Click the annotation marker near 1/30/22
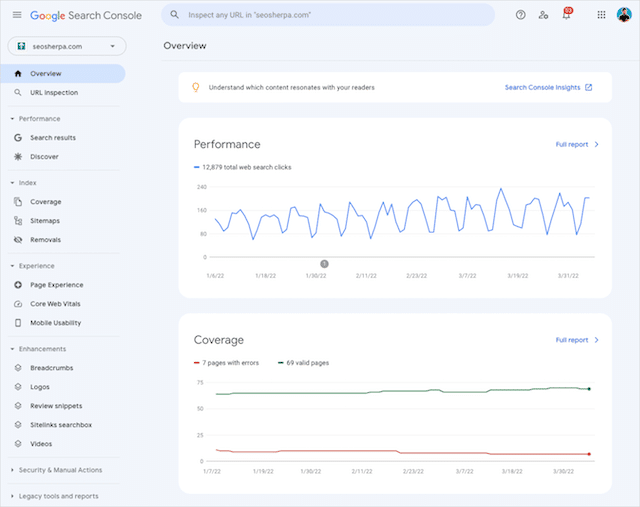640x507 pixels. (324, 264)
